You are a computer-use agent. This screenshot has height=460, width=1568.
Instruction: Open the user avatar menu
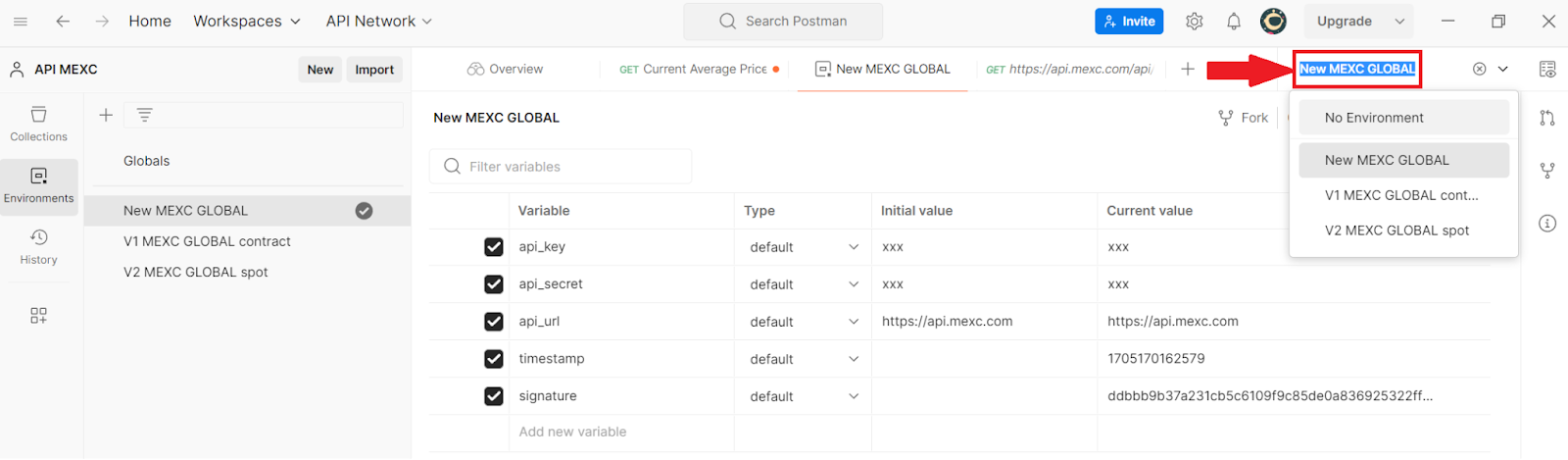(1273, 21)
